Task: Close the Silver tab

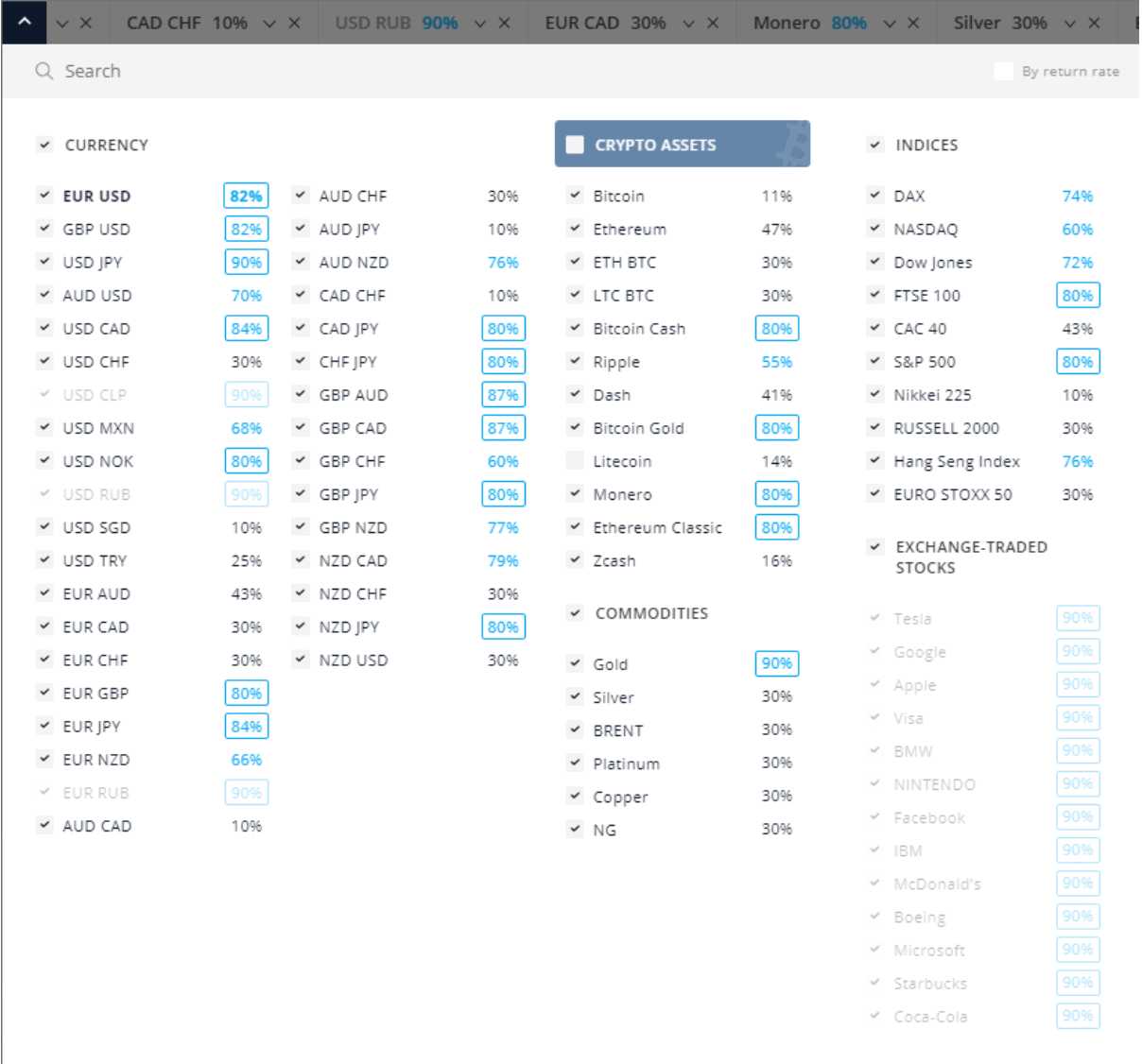Action: 1094,23
